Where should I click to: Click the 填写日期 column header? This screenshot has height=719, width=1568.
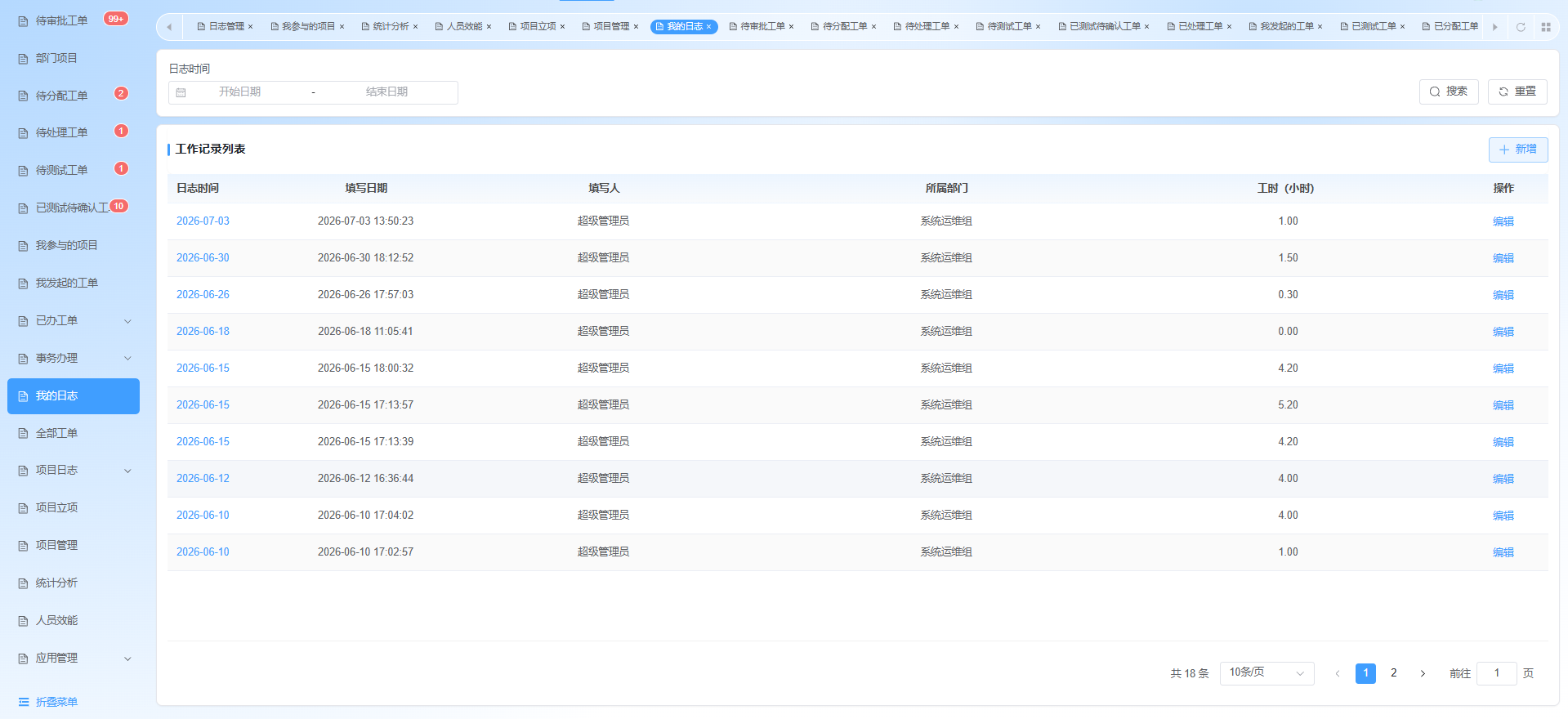(x=366, y=189)
